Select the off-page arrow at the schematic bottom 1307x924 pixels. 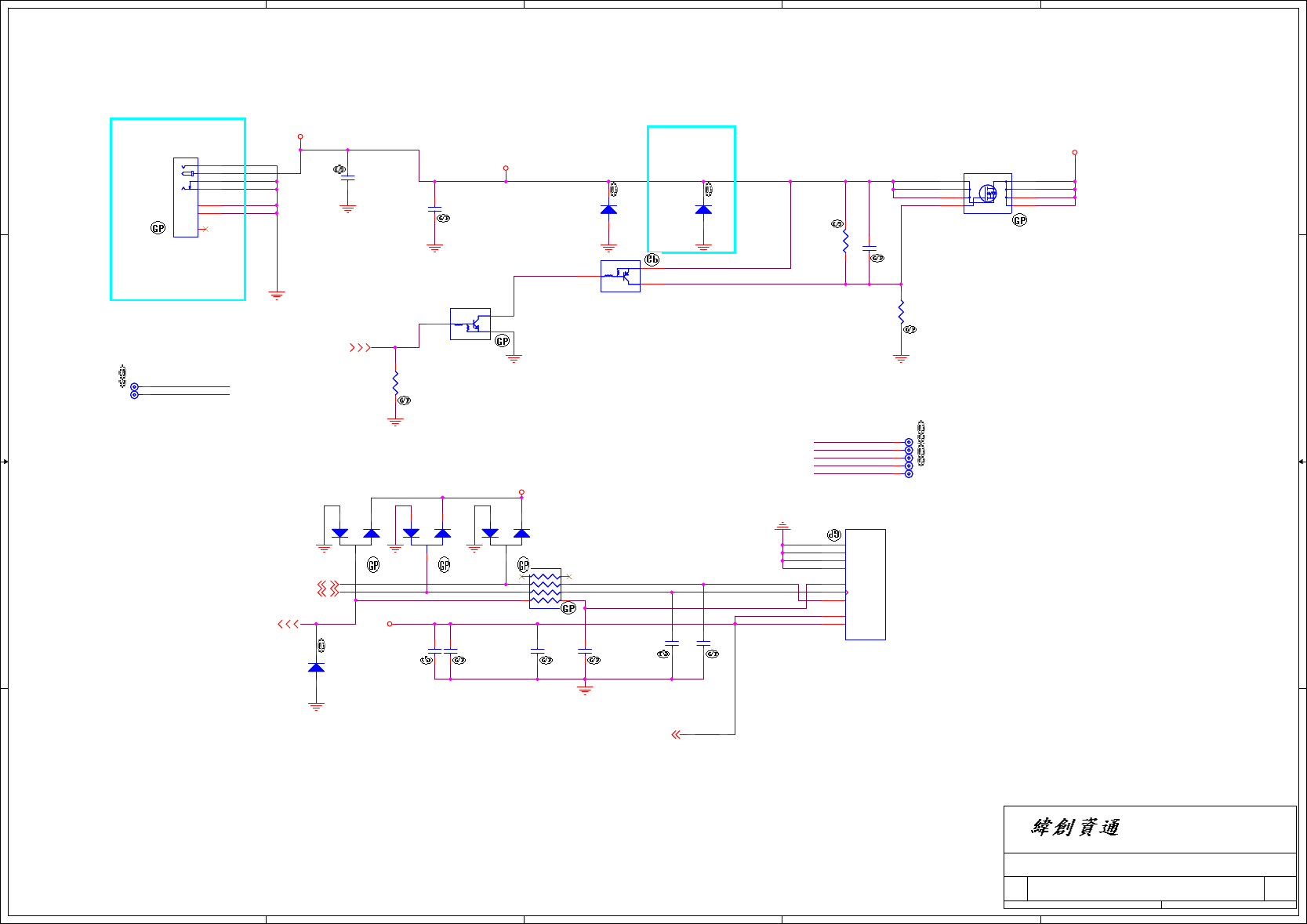tap(677, 734)
